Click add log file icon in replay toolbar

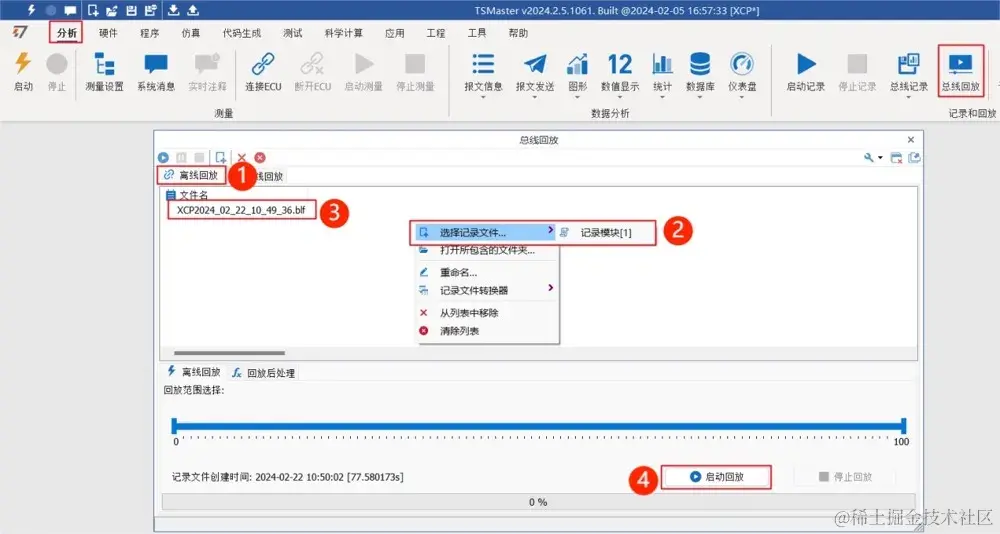click(220, 158)
